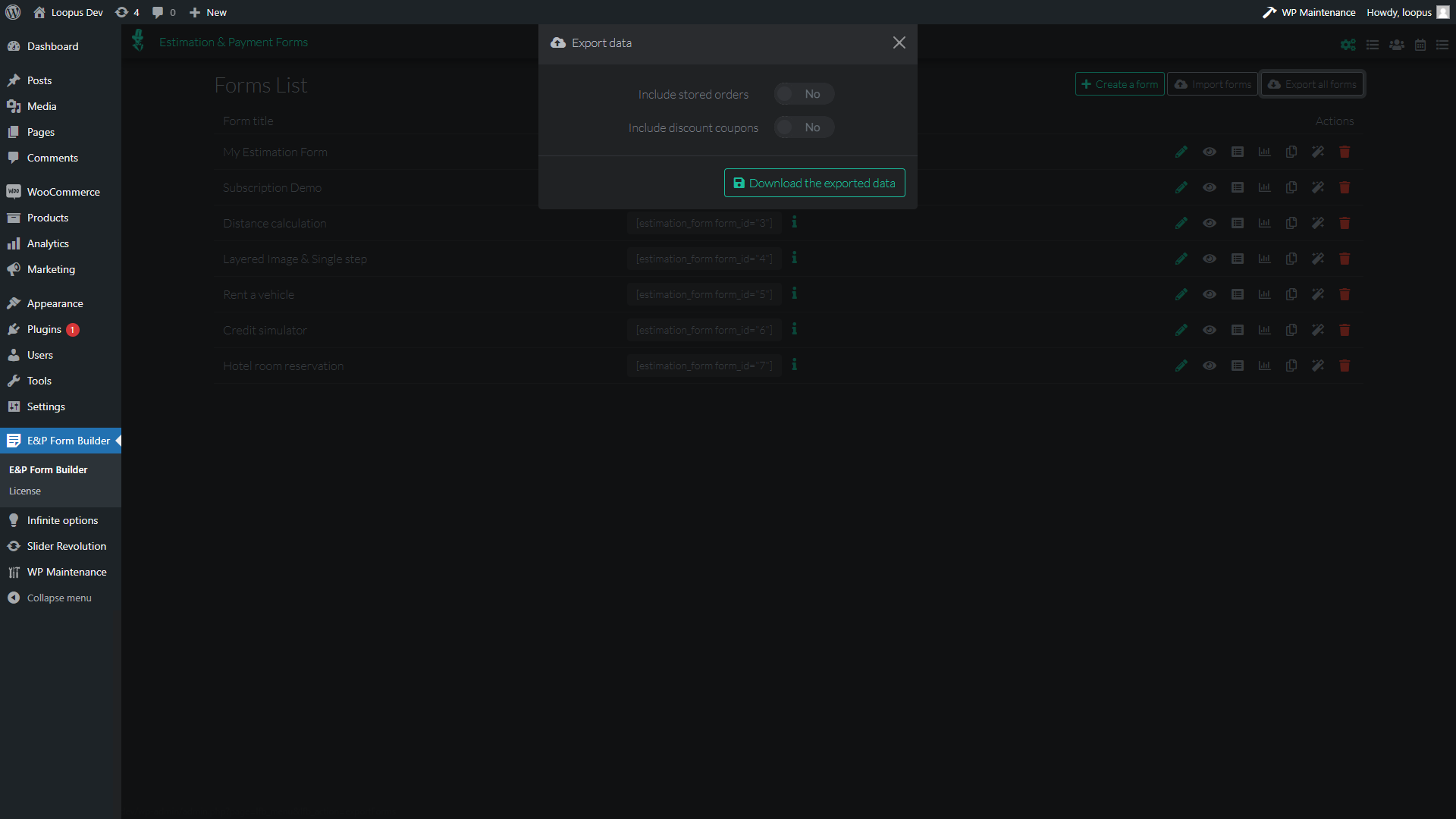Click the form_id="5" shortcode field
Image resolution: width=1456 pixels, height=819 pixels.
704,294
